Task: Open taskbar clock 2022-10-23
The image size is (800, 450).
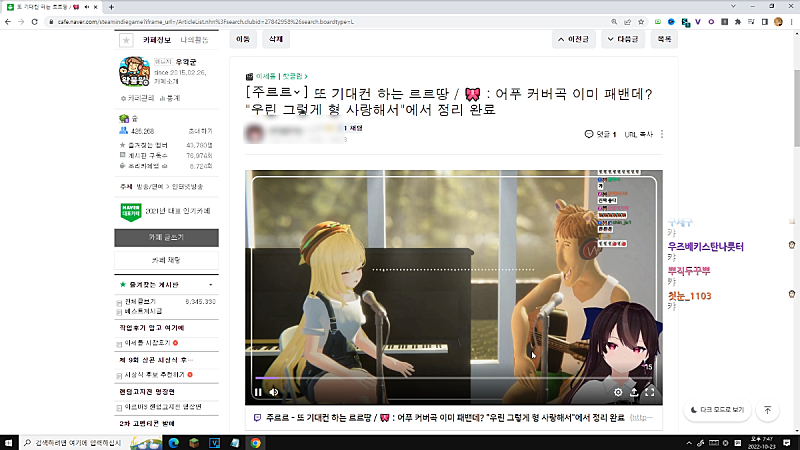Action: pyautogui.click(x=762, y=443)
